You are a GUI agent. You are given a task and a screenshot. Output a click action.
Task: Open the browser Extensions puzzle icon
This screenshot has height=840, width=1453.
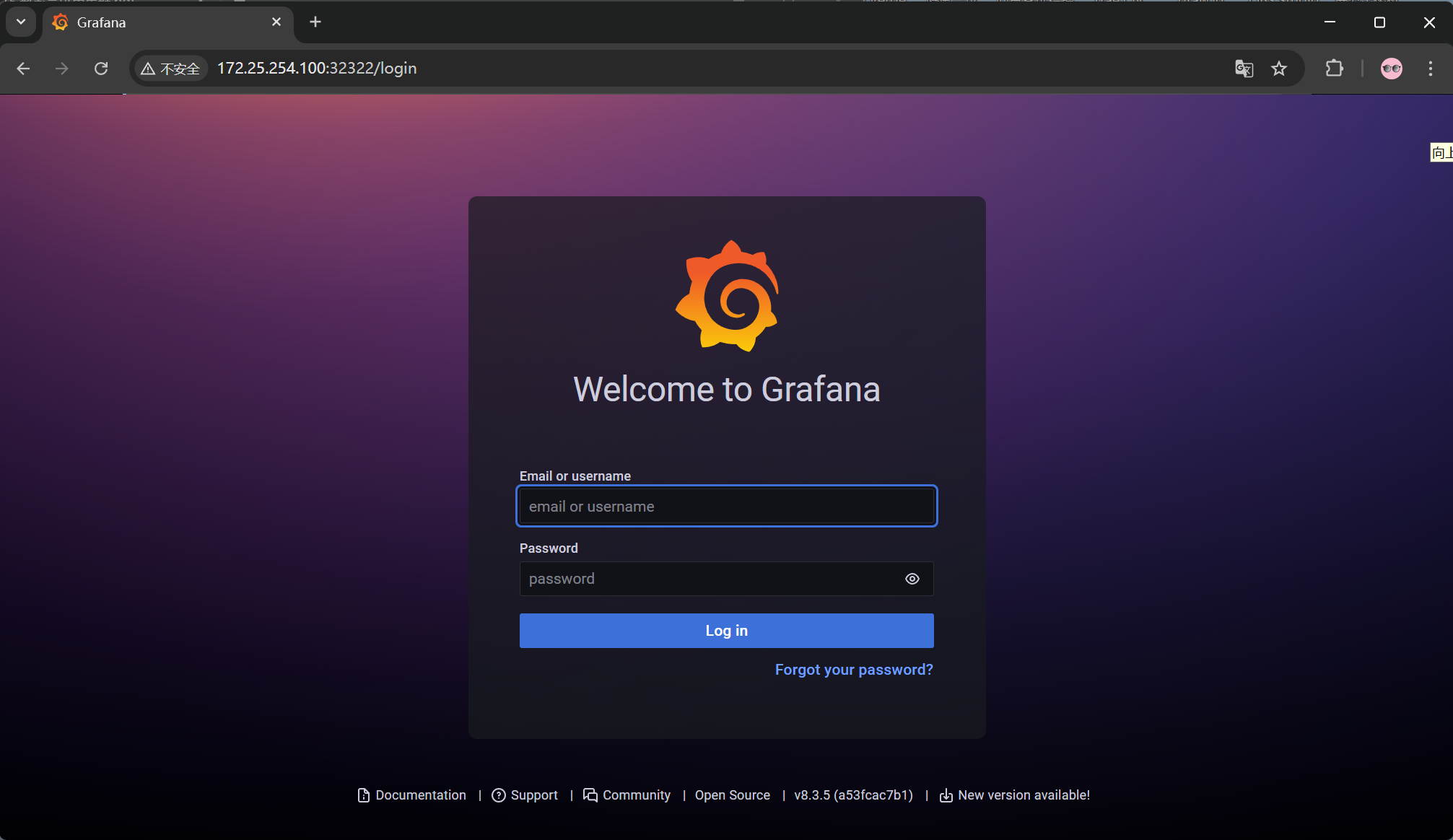click(x=1334, y=69)
